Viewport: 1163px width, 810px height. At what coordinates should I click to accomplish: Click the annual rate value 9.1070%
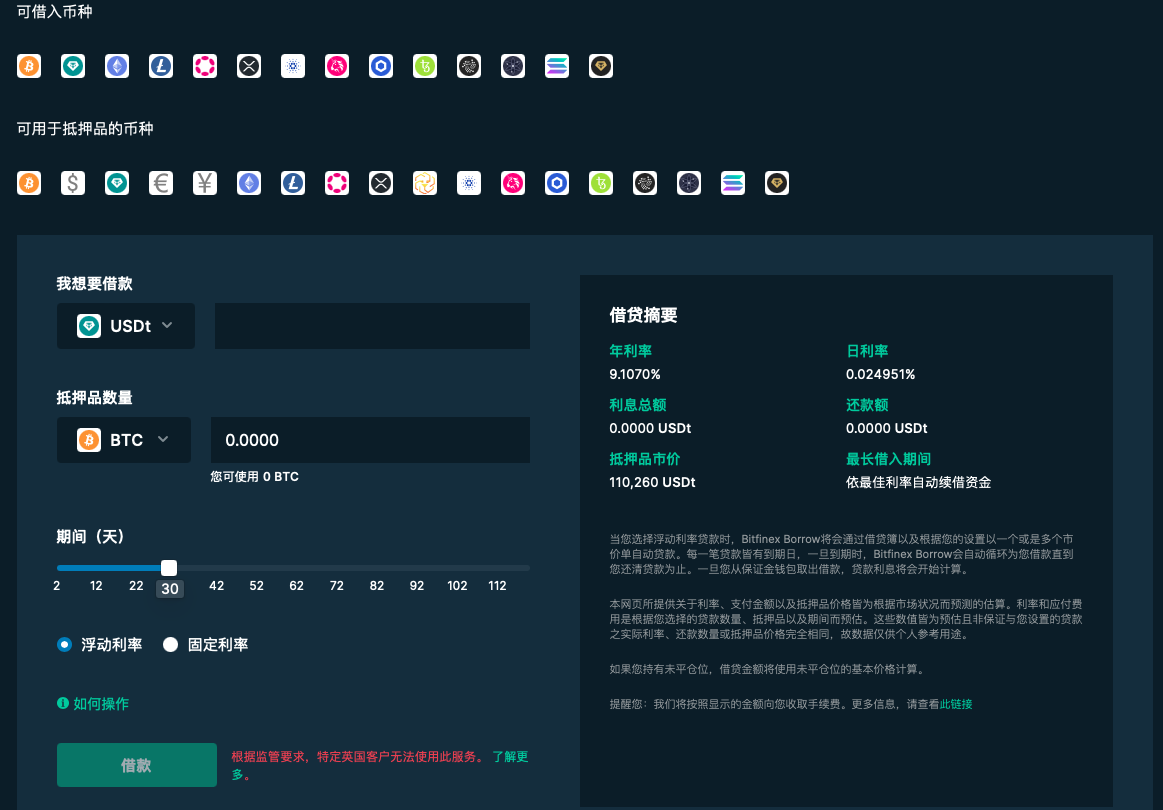635,375
